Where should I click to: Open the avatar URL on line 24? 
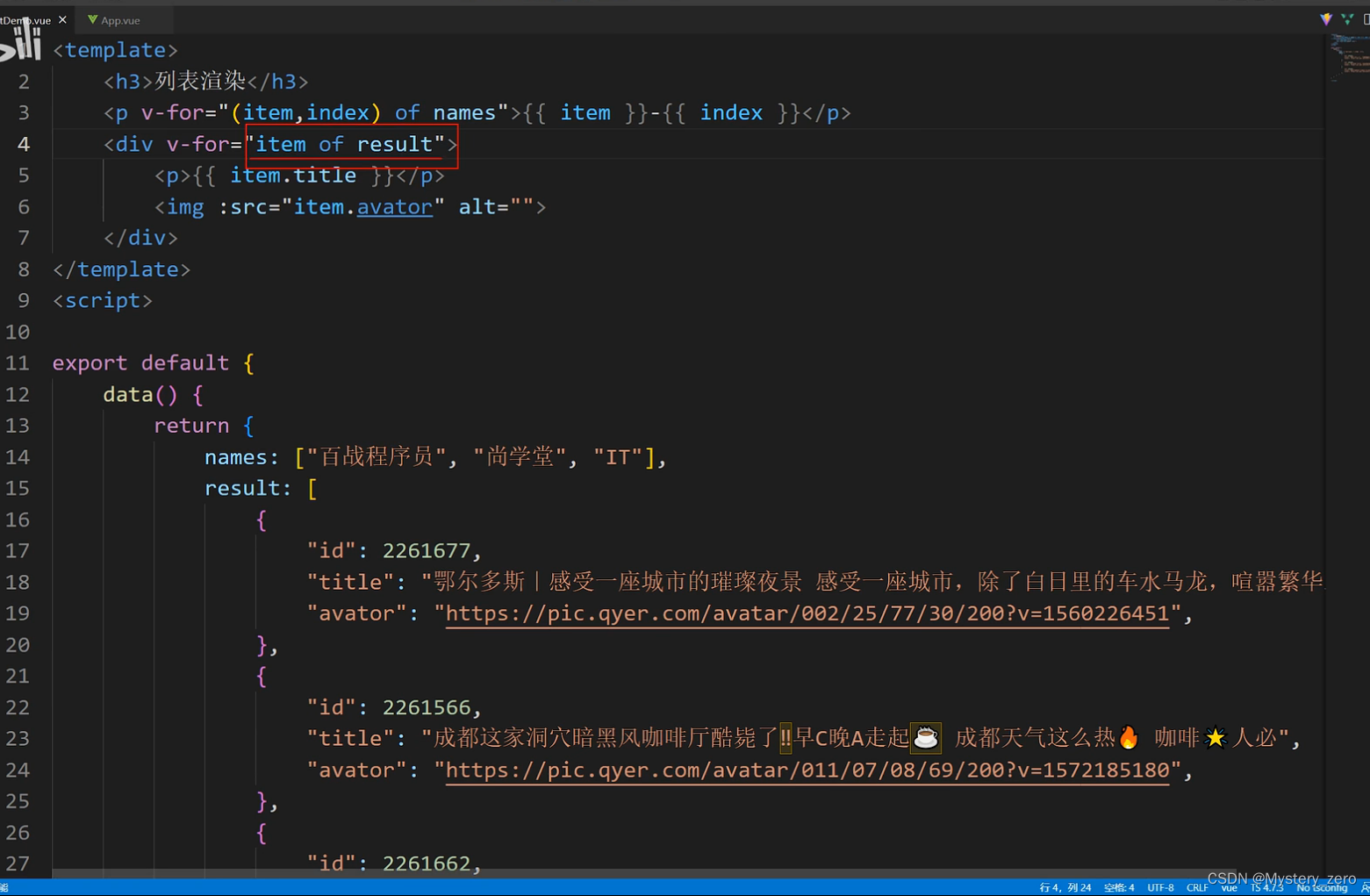click(x=807, y=771)
